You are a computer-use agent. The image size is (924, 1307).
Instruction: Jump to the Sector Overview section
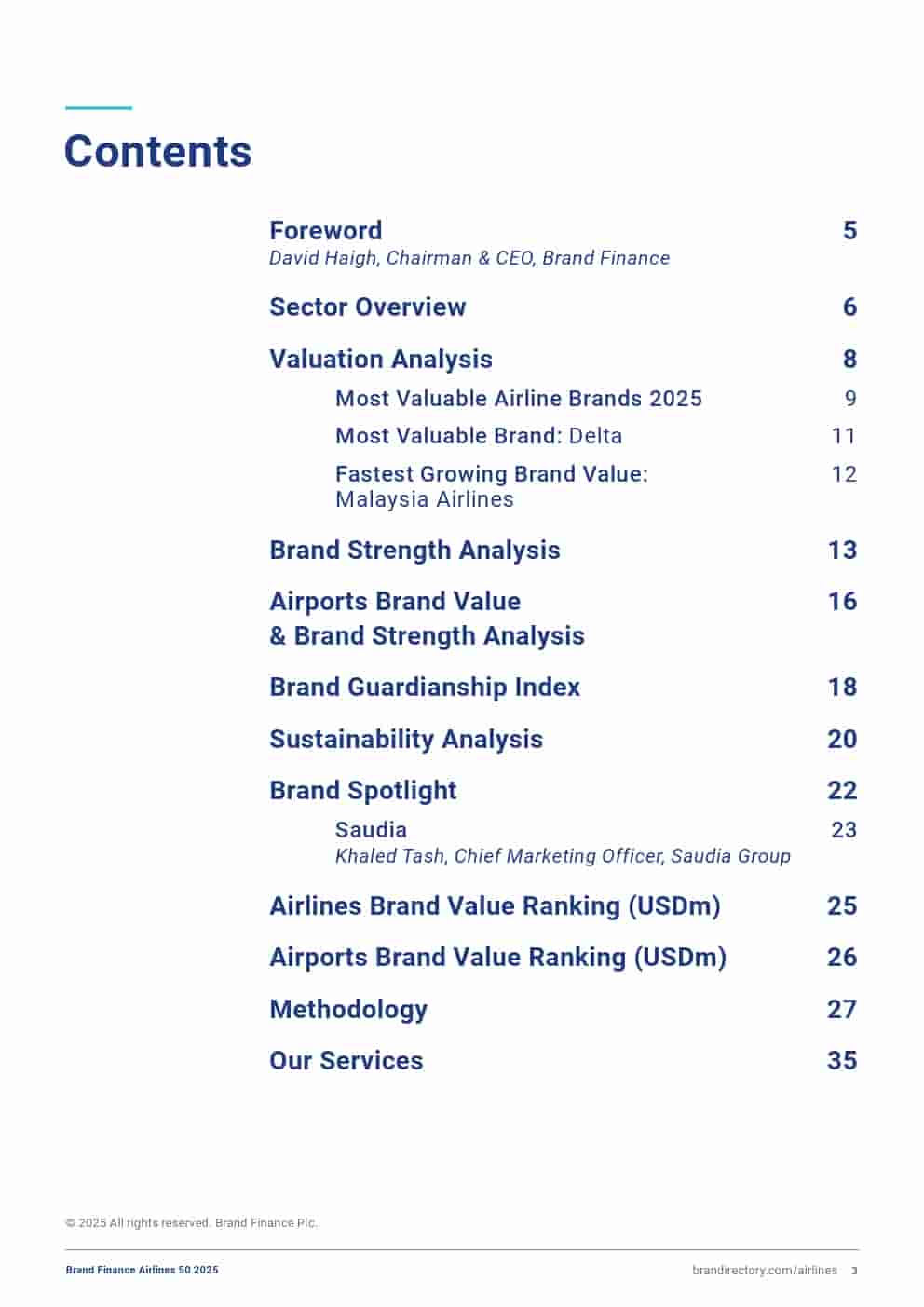pyautogui.click(x=367, y=306)
